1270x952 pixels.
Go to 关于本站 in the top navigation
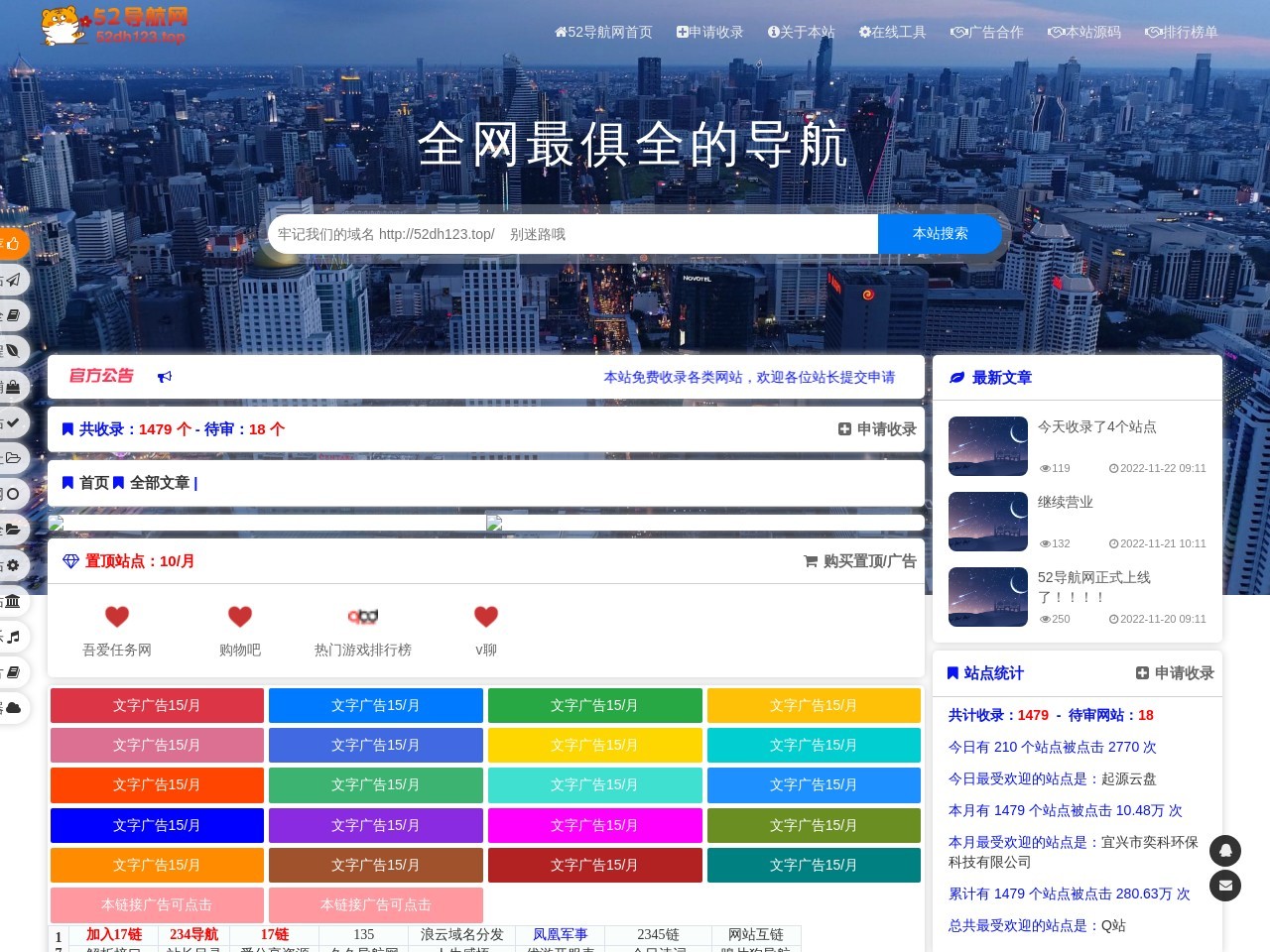(801, 32)
